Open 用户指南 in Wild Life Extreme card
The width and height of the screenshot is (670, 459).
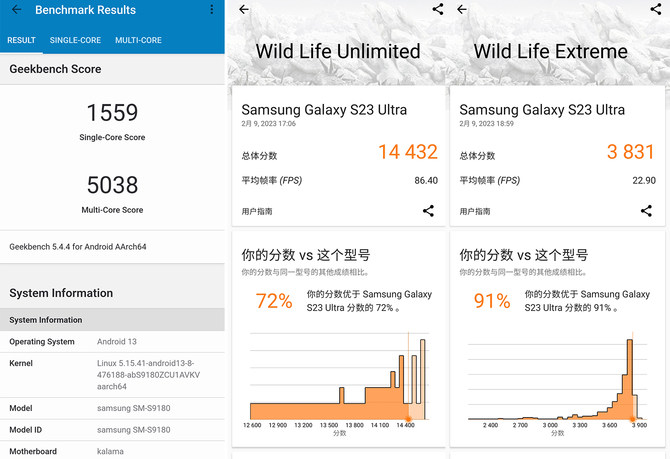click(x=475, y=211)
